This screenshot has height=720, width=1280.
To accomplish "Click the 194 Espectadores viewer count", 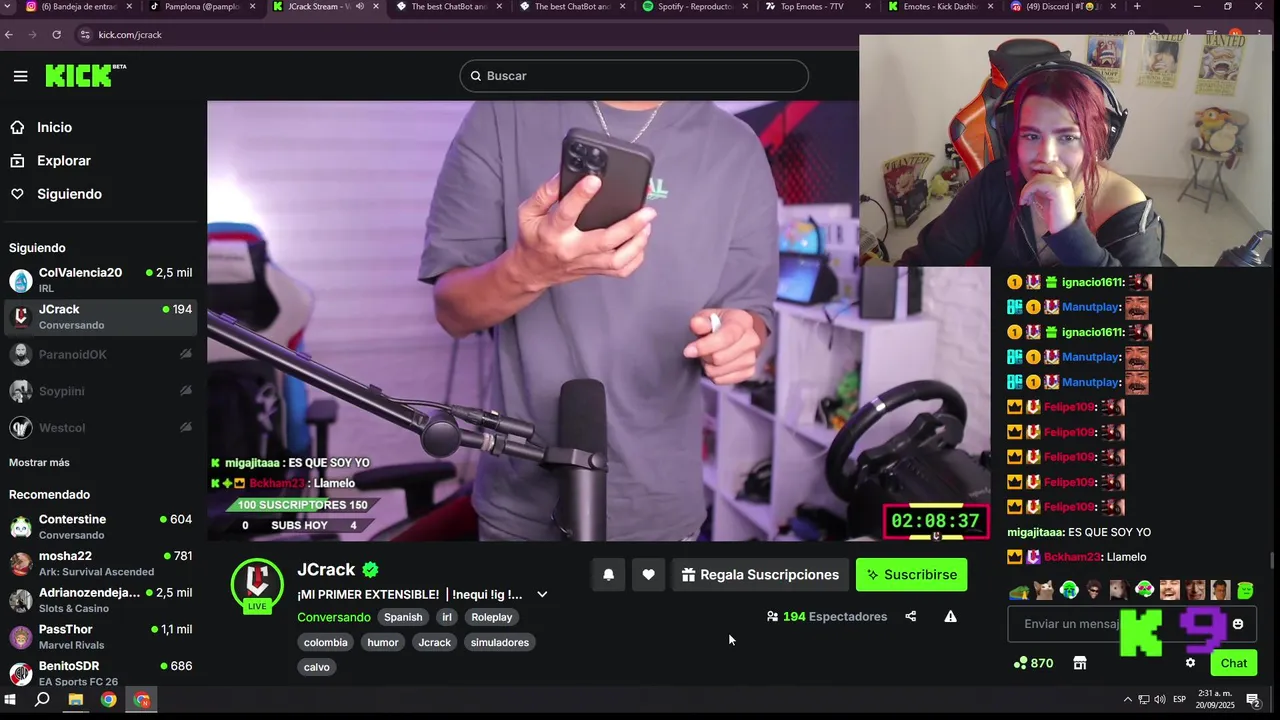I will point(826,616).
